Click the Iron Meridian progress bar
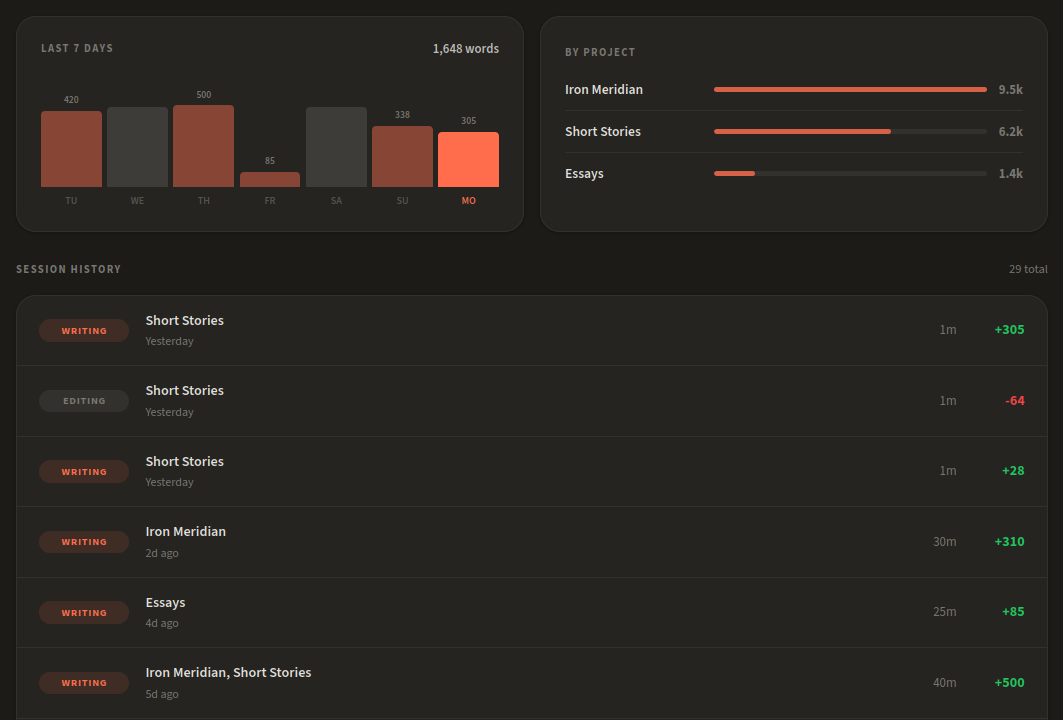The image size is (1063, 720). 850,89
